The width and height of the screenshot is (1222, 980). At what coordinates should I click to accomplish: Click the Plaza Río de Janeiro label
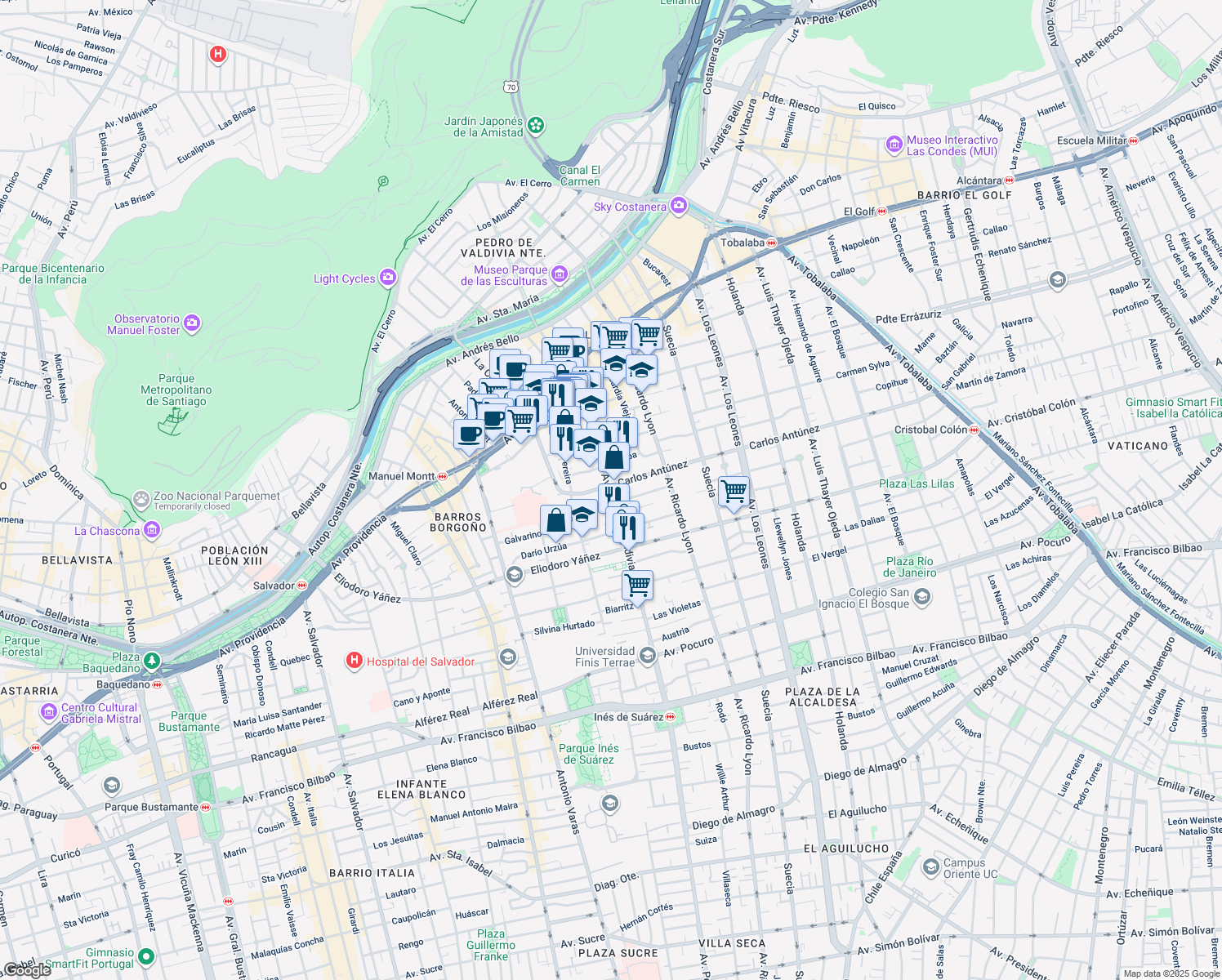[909, 567]
